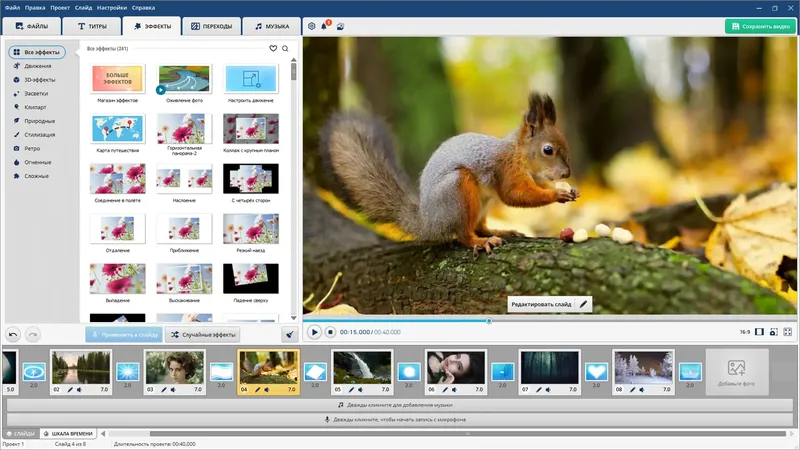Expand the 16:9 aspect ratio selector
The image size is (800, 450).
[745, 331]
